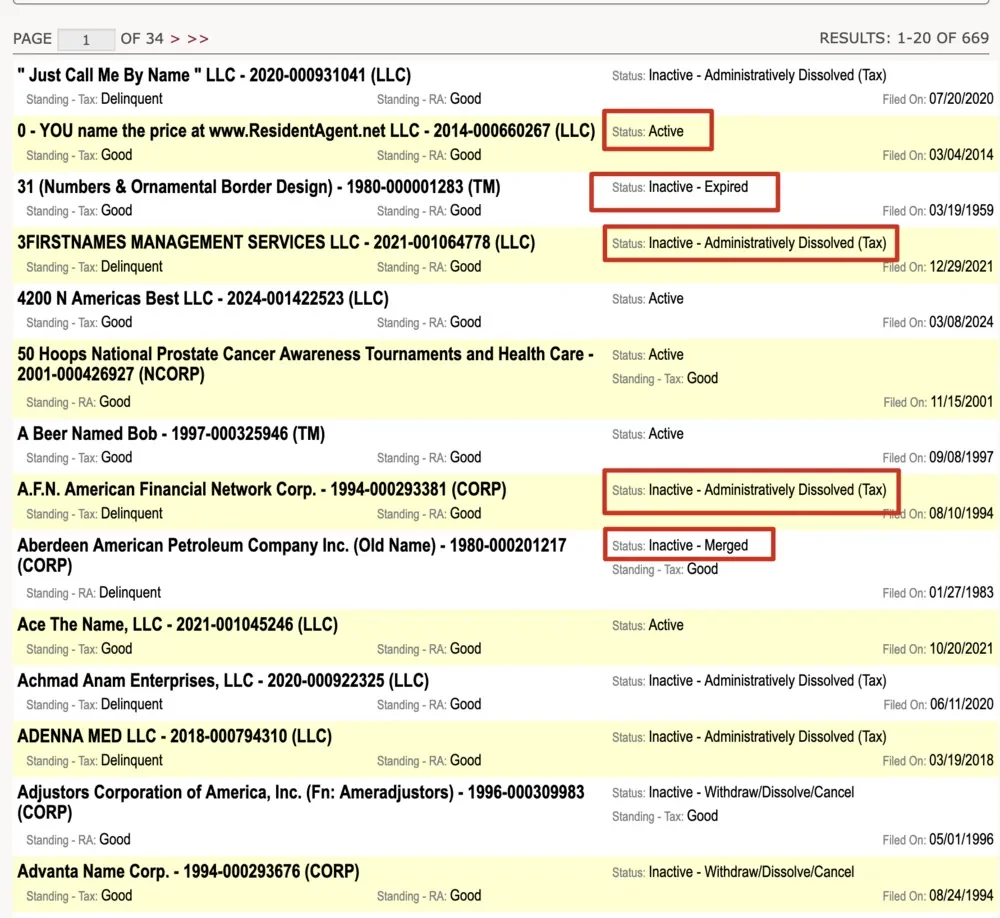Click filed date 08/24/1994
Viewport: 1000px width, 918px height.
(961, 896)
